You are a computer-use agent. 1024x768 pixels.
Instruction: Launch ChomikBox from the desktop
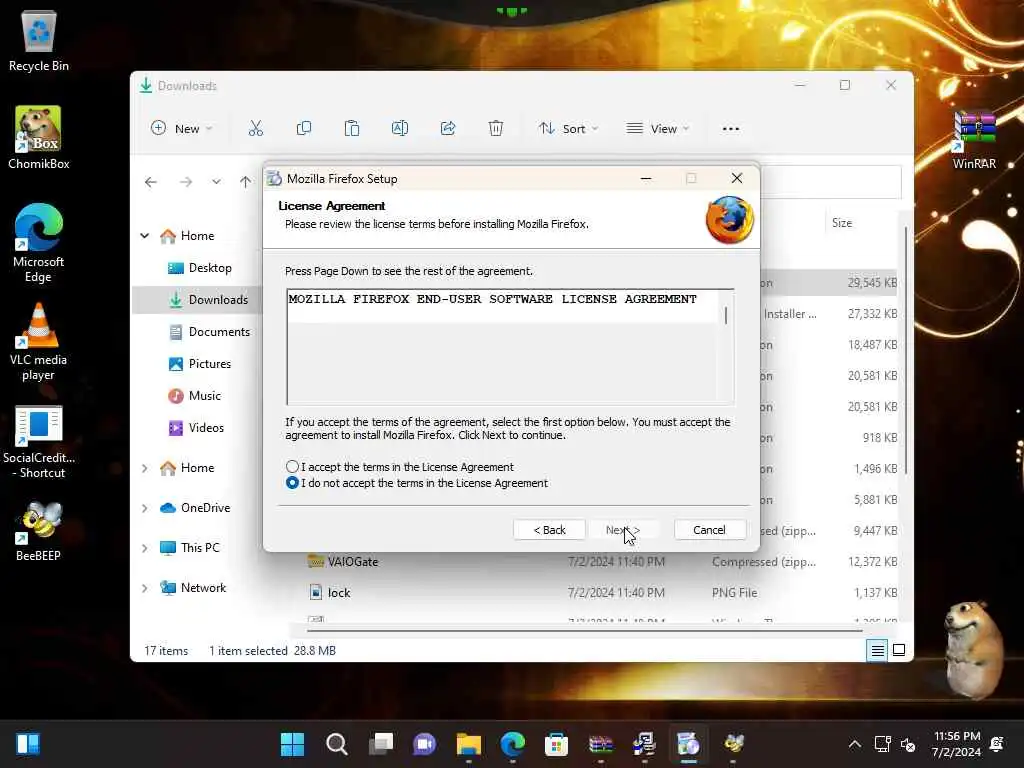pos(39,138)
